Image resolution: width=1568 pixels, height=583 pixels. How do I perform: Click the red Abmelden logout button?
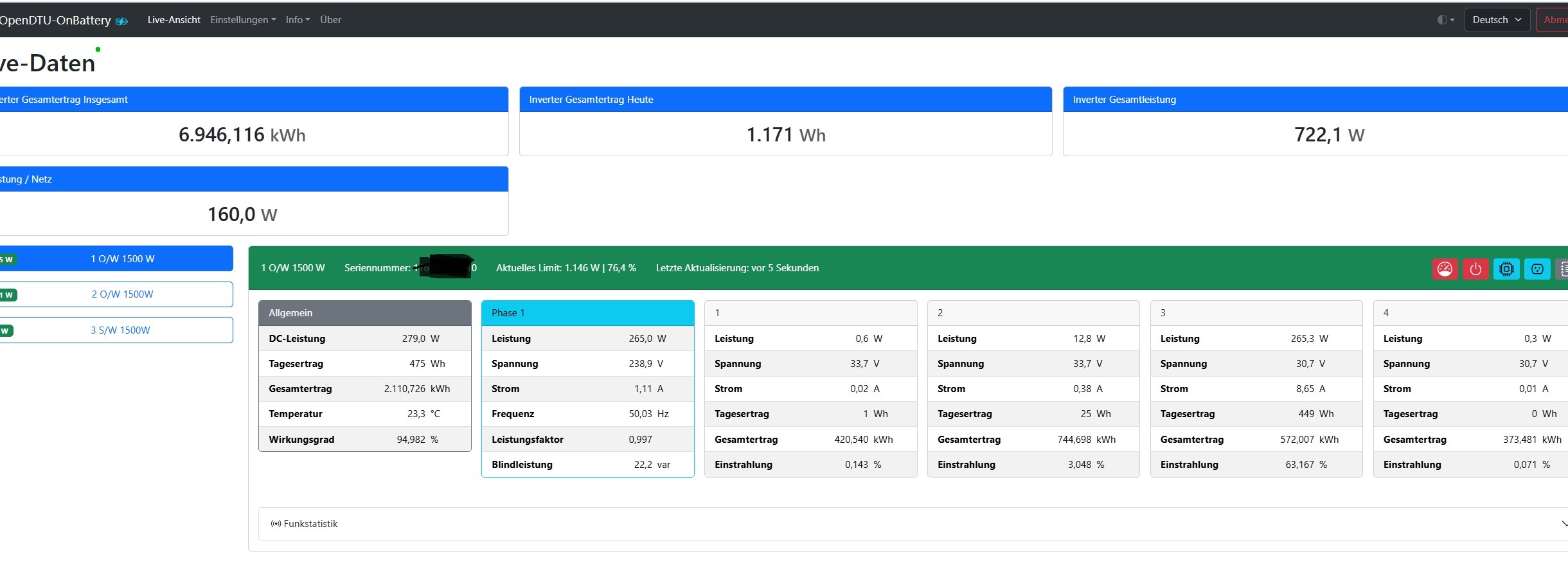coord(1553,20)
